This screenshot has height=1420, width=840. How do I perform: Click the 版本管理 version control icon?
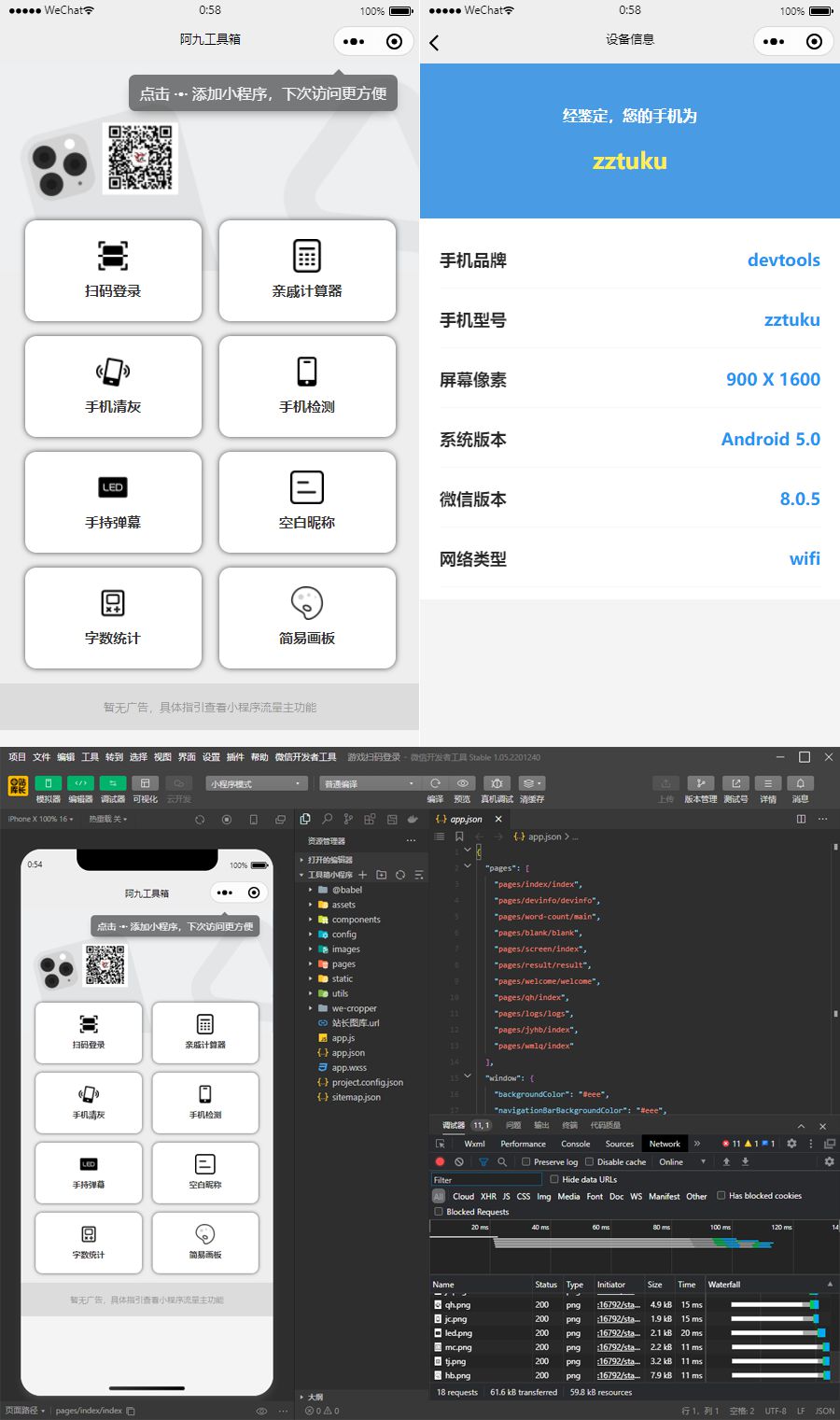700,783
